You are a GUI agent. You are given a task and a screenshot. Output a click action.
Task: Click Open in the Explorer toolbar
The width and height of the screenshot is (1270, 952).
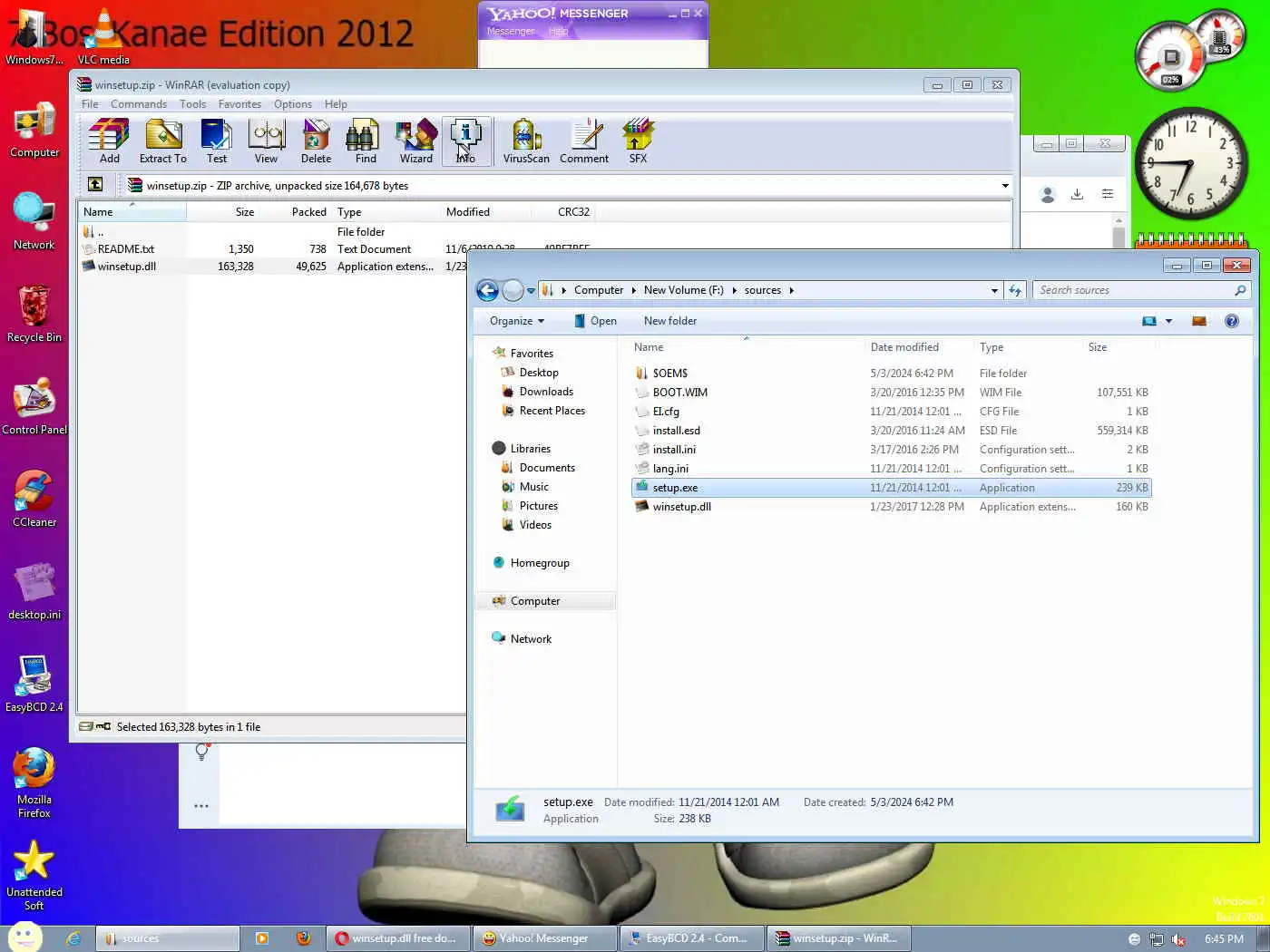click(x=595, y=321)
